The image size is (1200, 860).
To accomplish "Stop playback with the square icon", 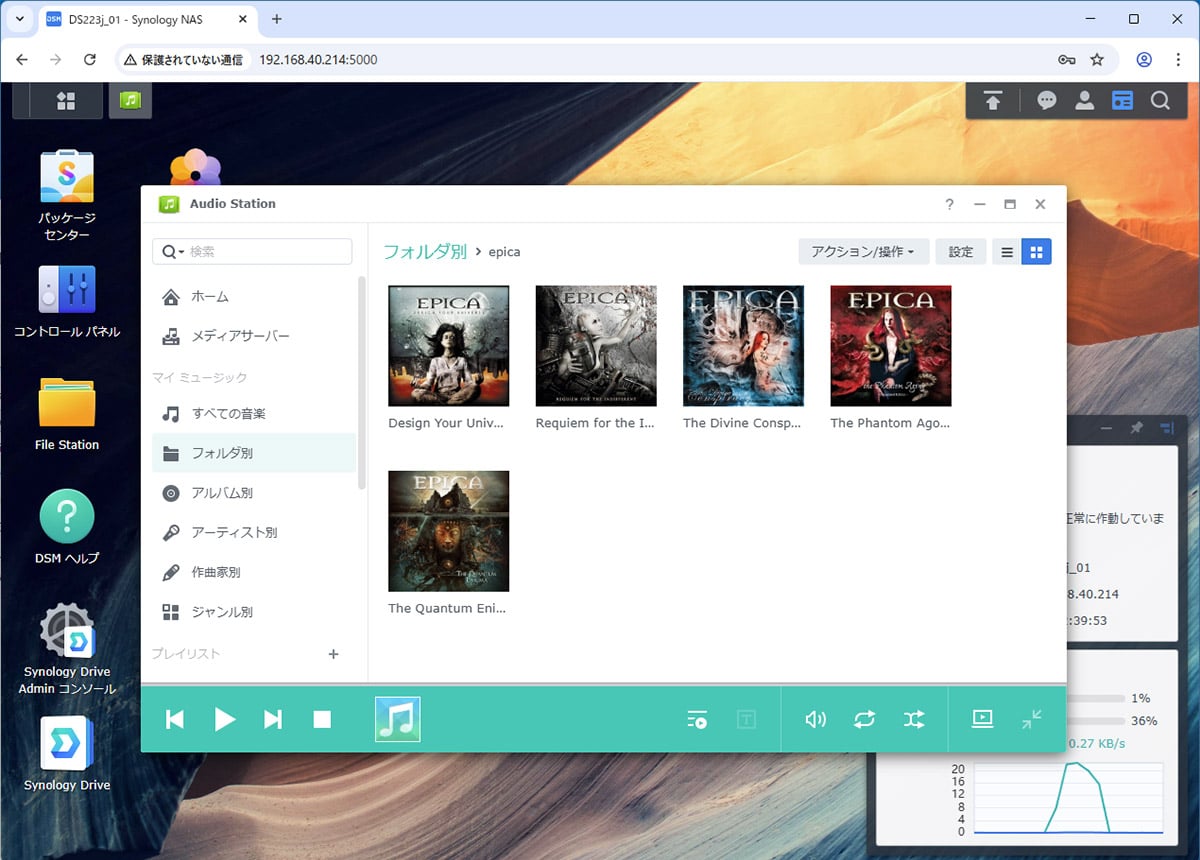I will [322, 719].
